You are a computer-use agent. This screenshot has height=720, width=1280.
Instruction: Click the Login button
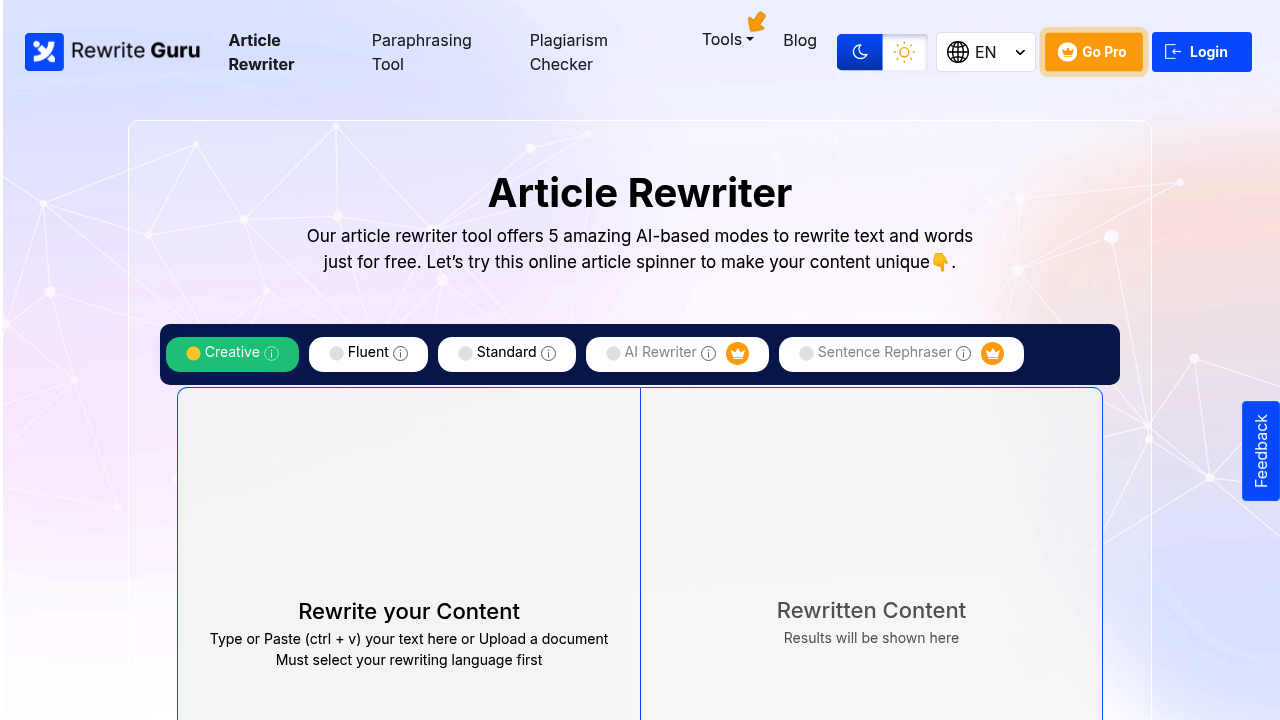(1202, 52)
